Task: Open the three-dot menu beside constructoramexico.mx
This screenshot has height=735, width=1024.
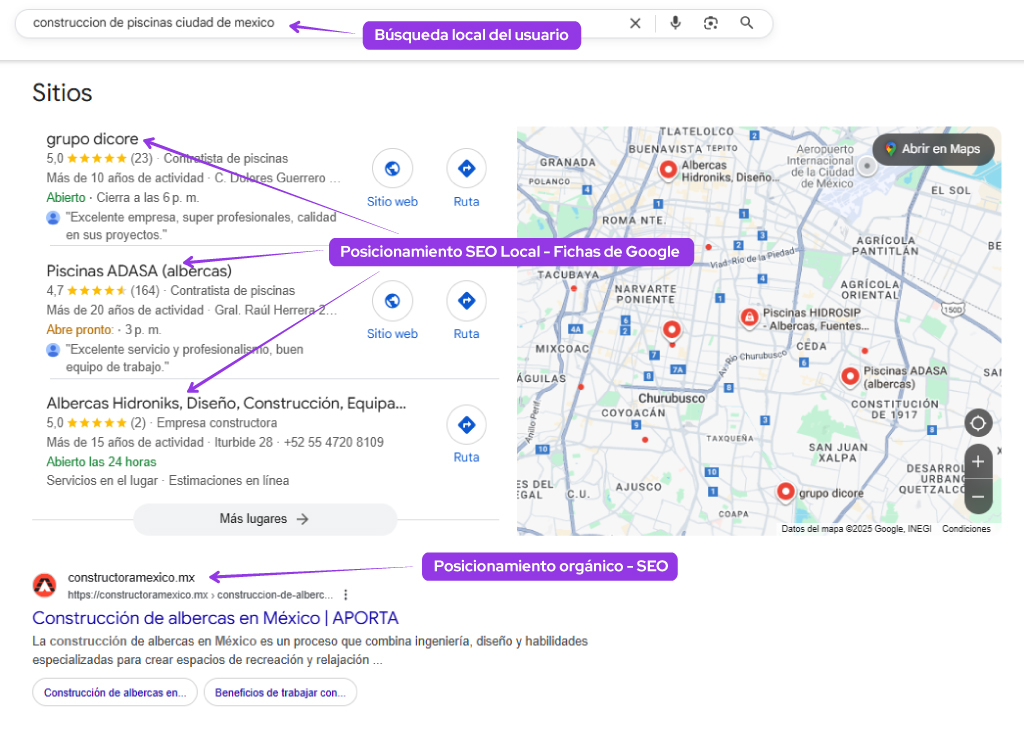Action: pyautogui.click(x=345, y=594)
